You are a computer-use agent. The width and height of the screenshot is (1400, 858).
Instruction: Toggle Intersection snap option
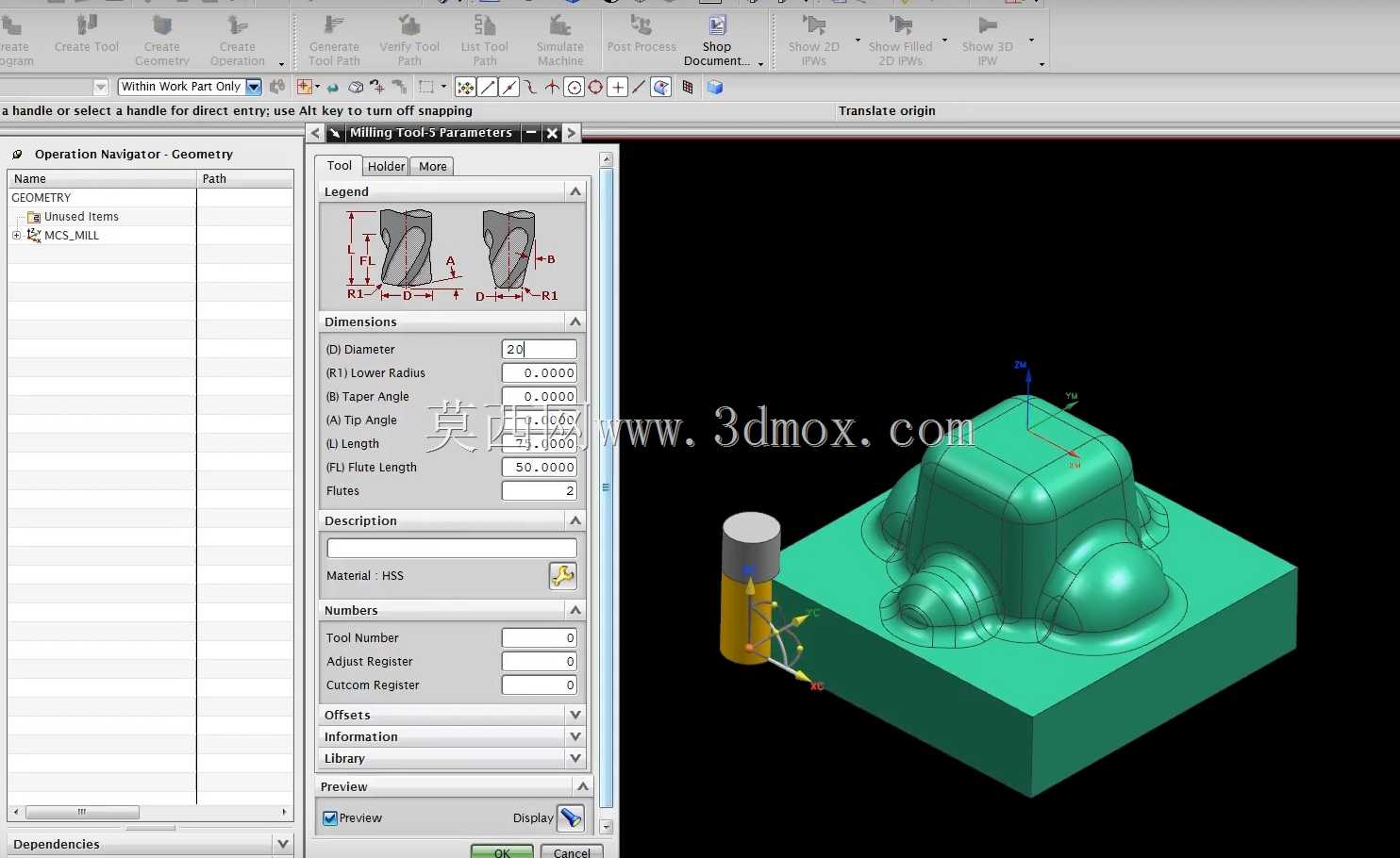pyautogui.click(x=553, y=88)
